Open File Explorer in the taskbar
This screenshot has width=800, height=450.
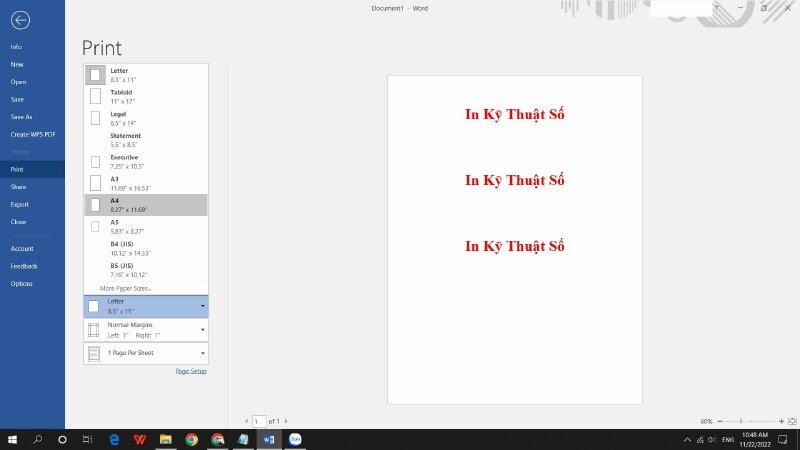[165, 439]
